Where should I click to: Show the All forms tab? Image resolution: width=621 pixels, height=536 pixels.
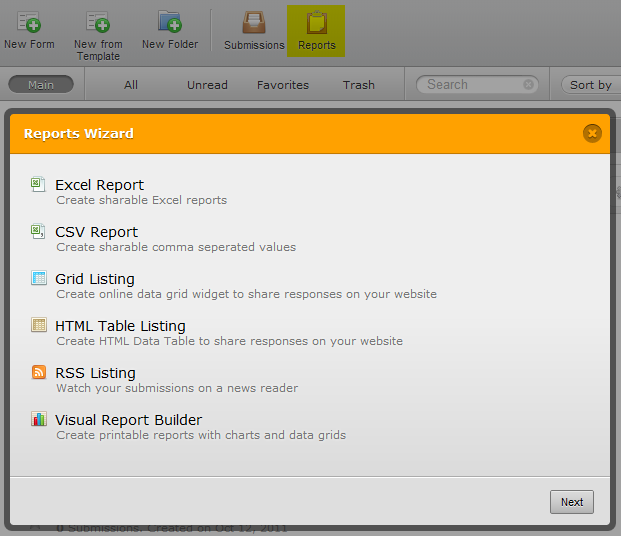131,85
